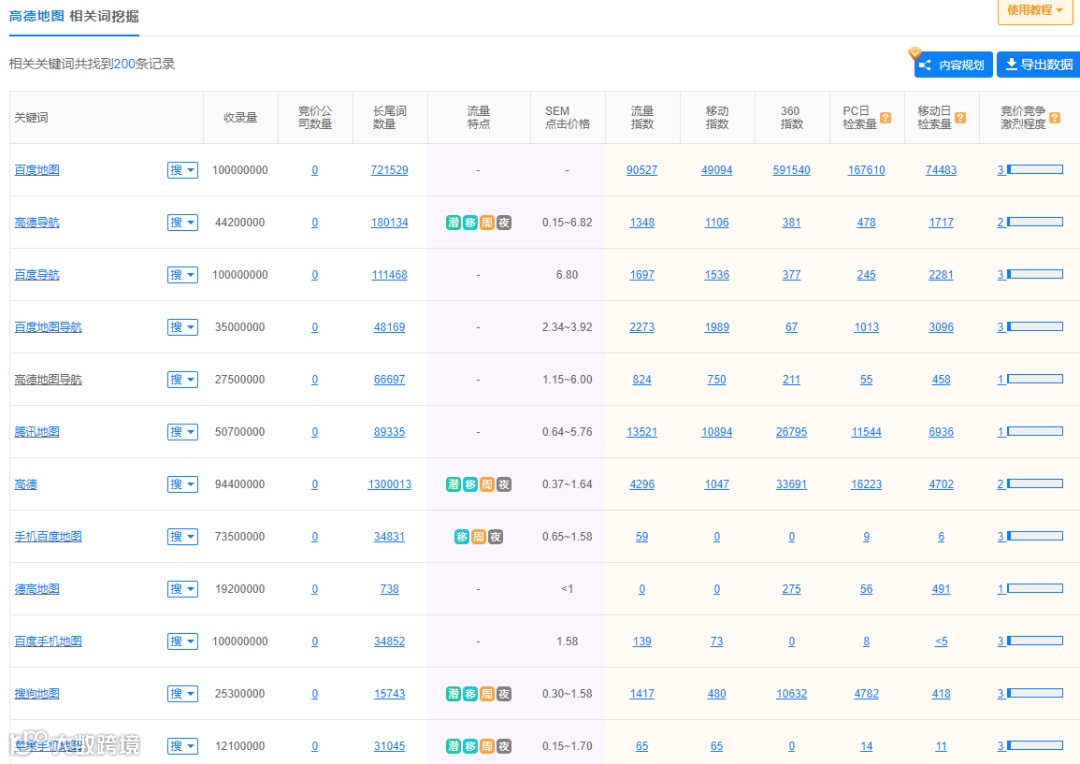Image resolution: width=1080 pixels, height=764 pixels.
Task: Open 360 index 33691 in 高德 row
Action: tap(791, 484)
